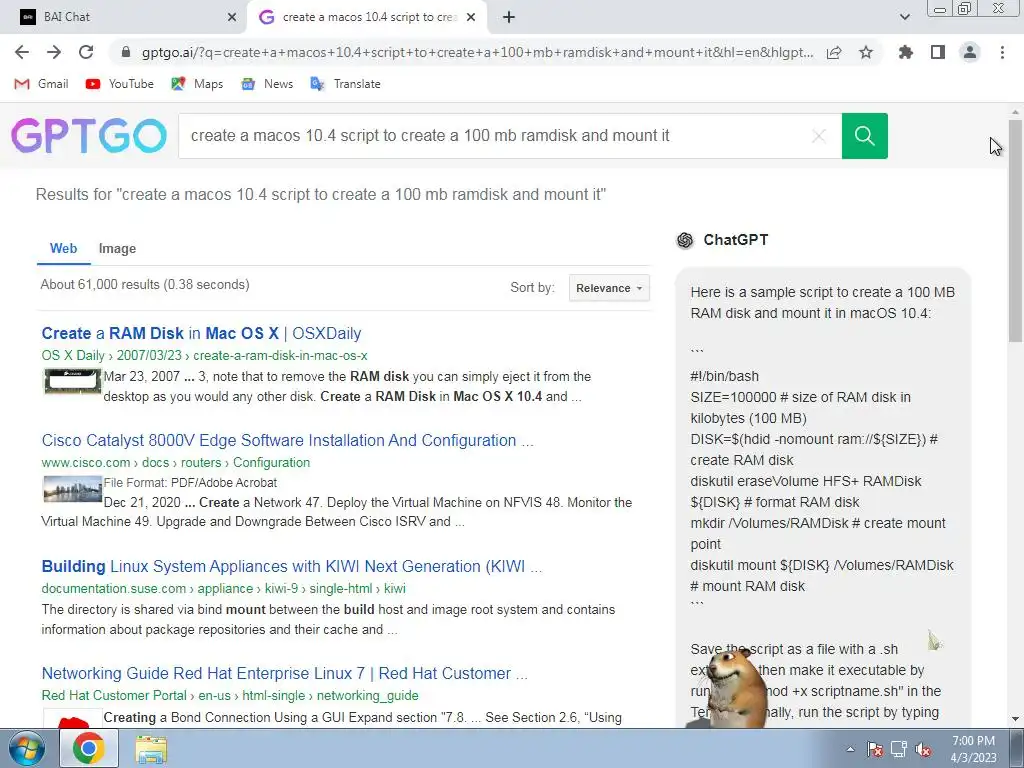Open the Windows Start button

tap(27, 748)
